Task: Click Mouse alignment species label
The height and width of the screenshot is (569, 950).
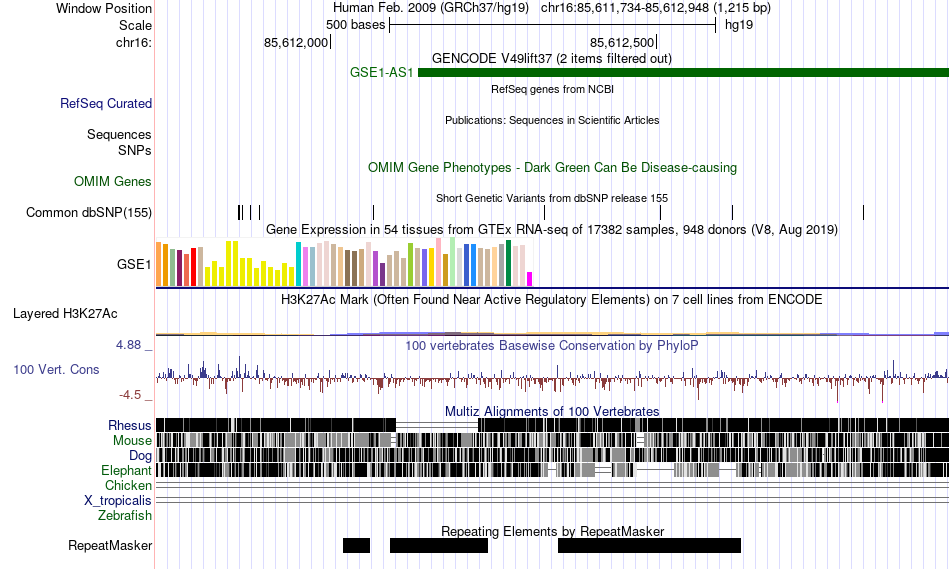Action: pos(132,441)
